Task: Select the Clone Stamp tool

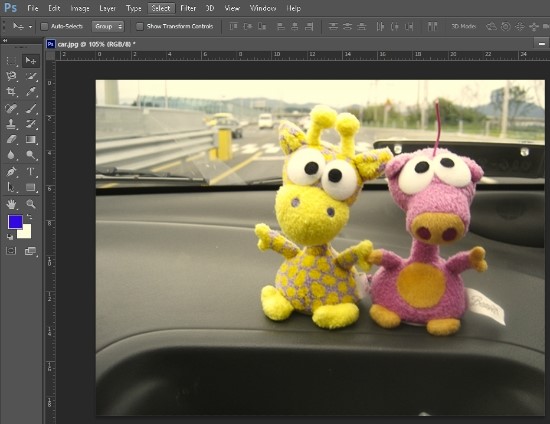Action: click(x=11, y=124)
